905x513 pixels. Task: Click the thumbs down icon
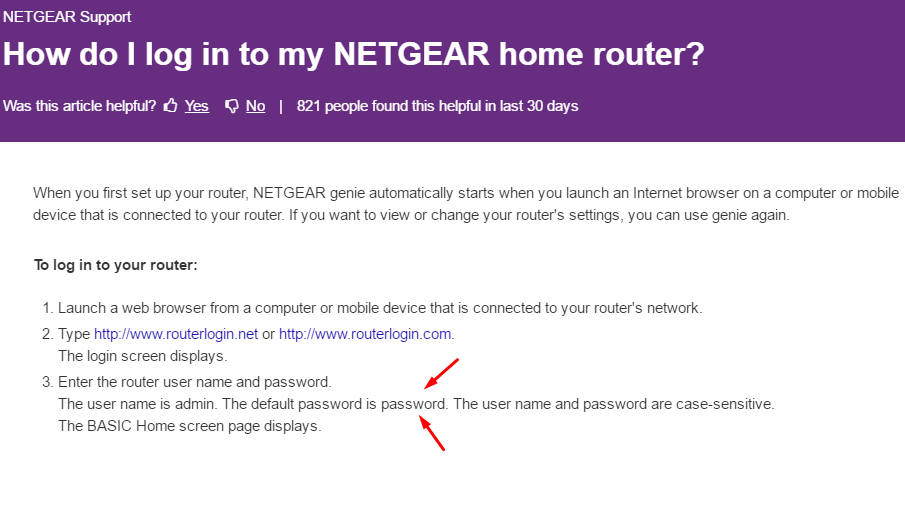tap(232, 106)
